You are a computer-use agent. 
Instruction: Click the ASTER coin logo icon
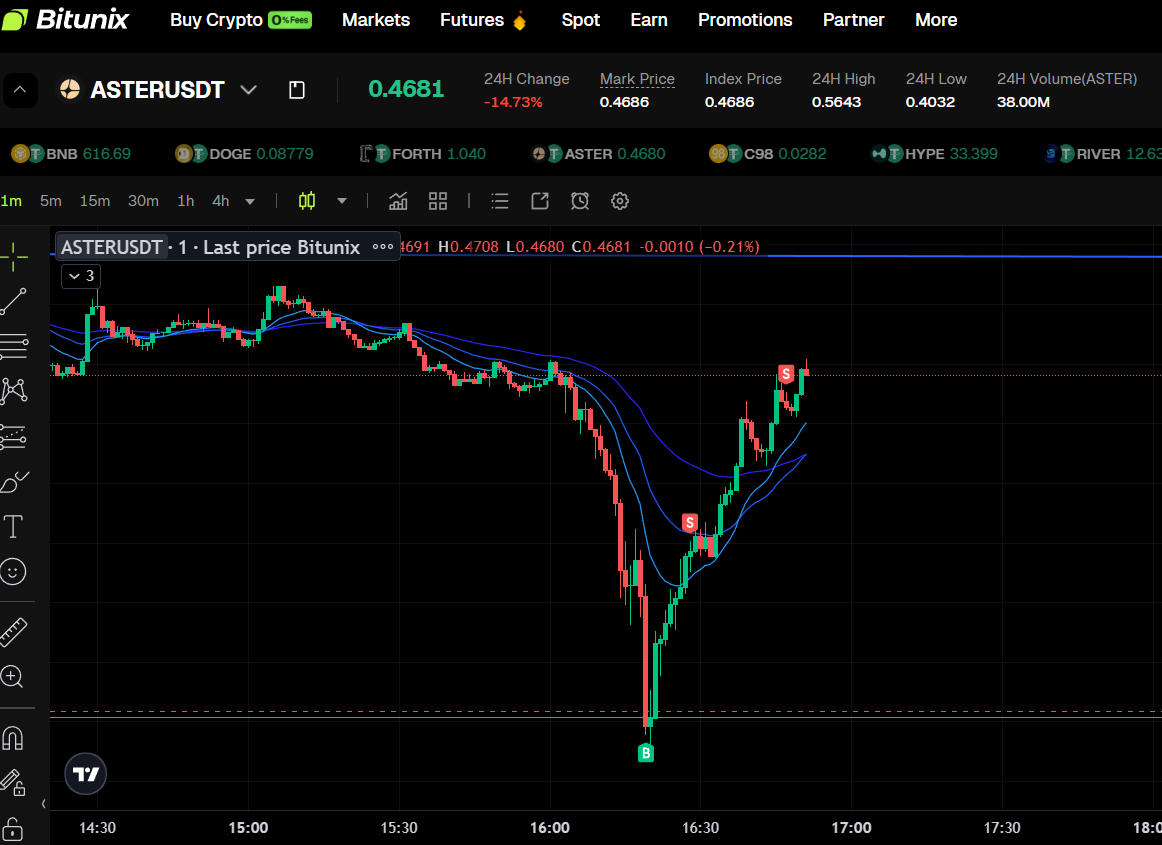coord(70,90)
